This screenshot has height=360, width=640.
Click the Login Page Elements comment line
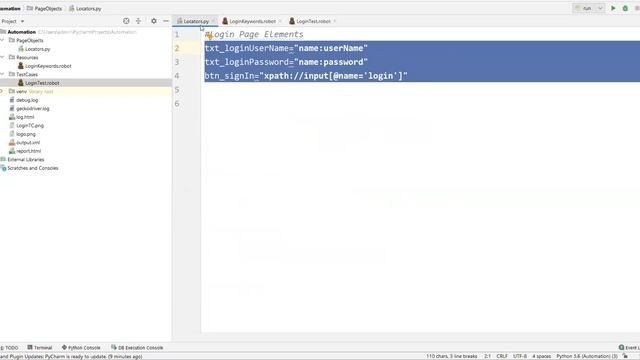(254, 34)
